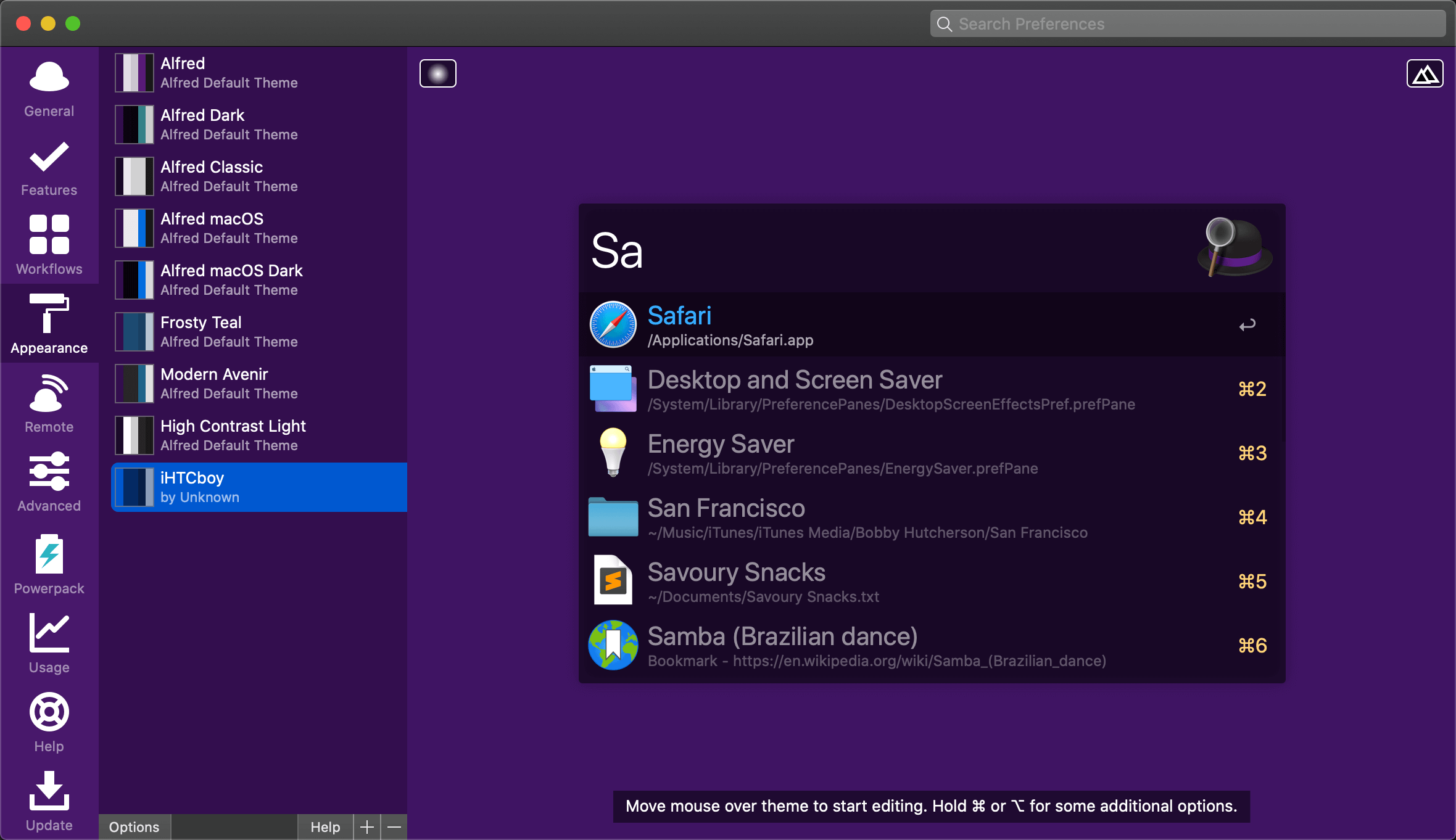
Task: Select the Appearance paint roller section
Action: point(49,324)
